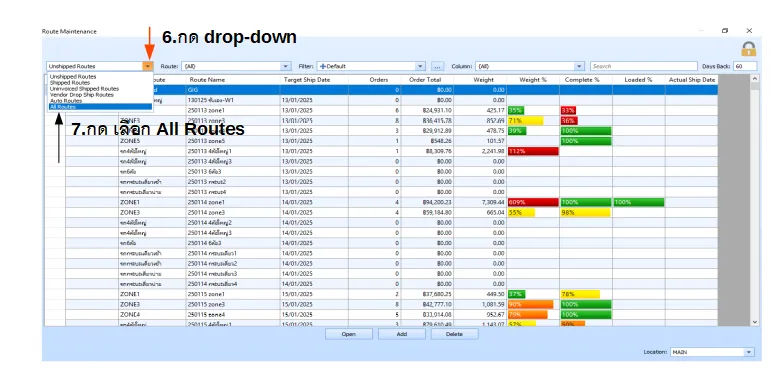Open the orange route type drop-down arrow
783x371 pixels.
tap(148, 66)
